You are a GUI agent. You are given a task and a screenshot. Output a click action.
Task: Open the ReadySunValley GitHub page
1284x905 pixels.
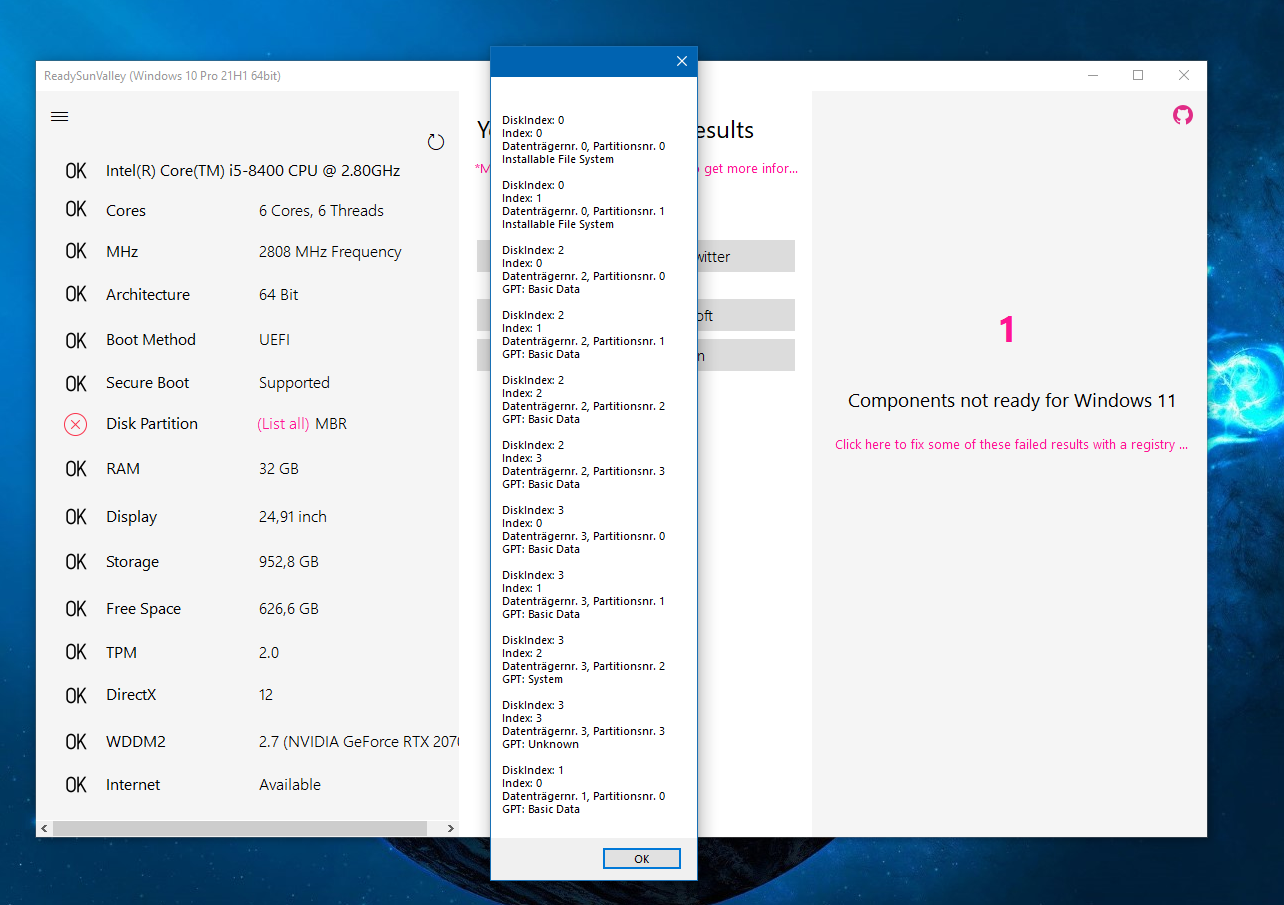[x=1182, y=115]
